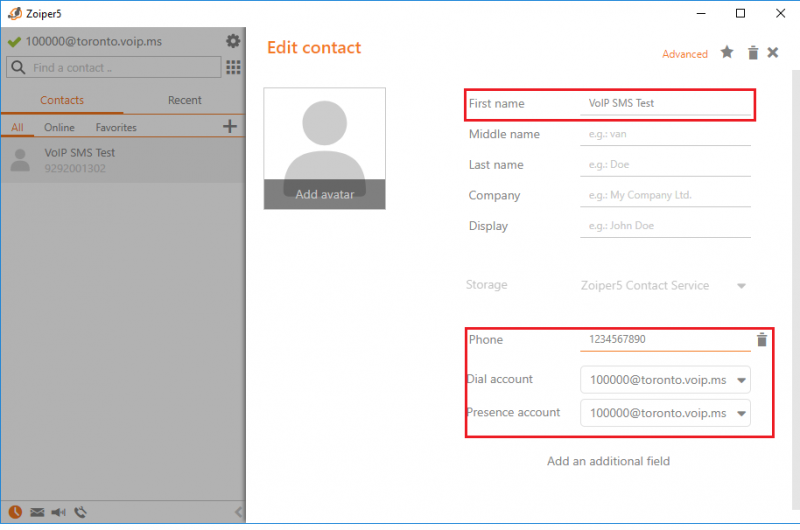800x530 pixels.
Task: Delete contact using top trash icon
Action: (753, 53)
